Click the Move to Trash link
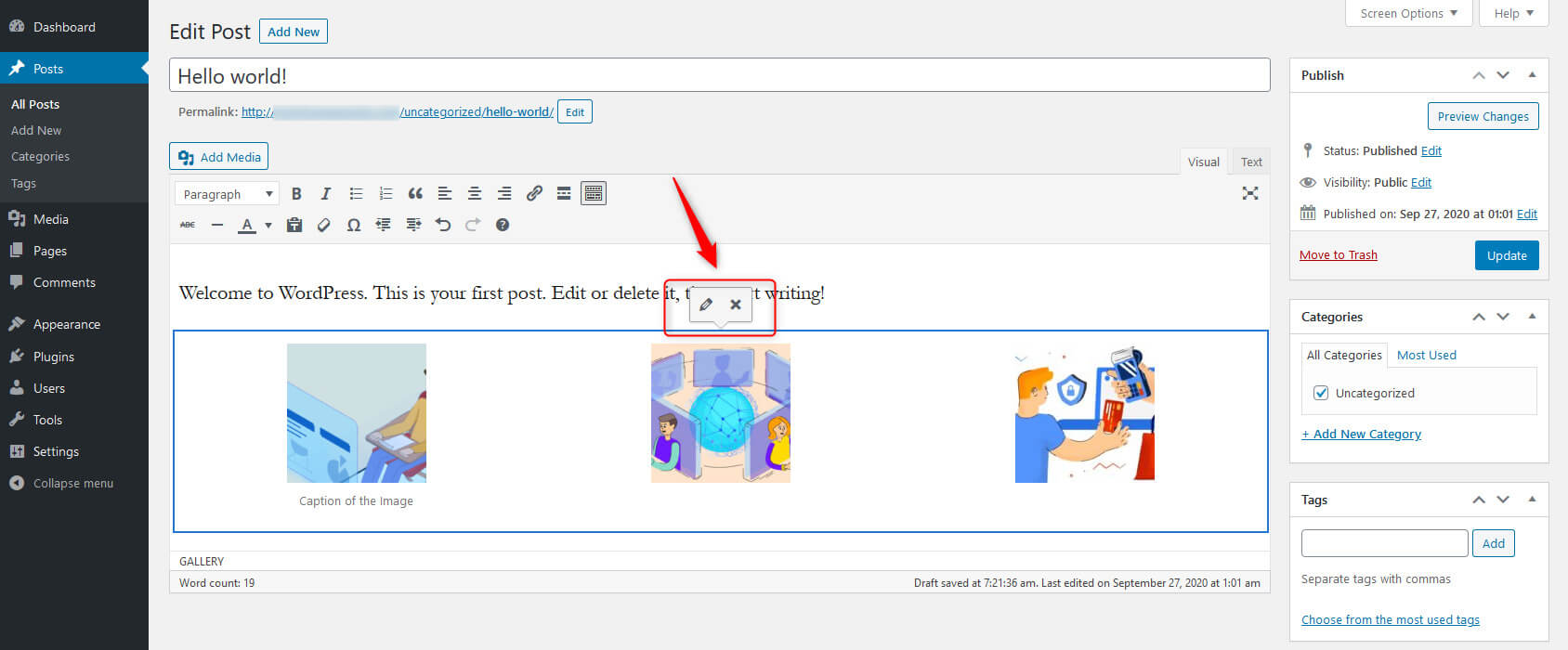Image resolution: width=1568 pixels, height=650 pixels. [1338, 255]
